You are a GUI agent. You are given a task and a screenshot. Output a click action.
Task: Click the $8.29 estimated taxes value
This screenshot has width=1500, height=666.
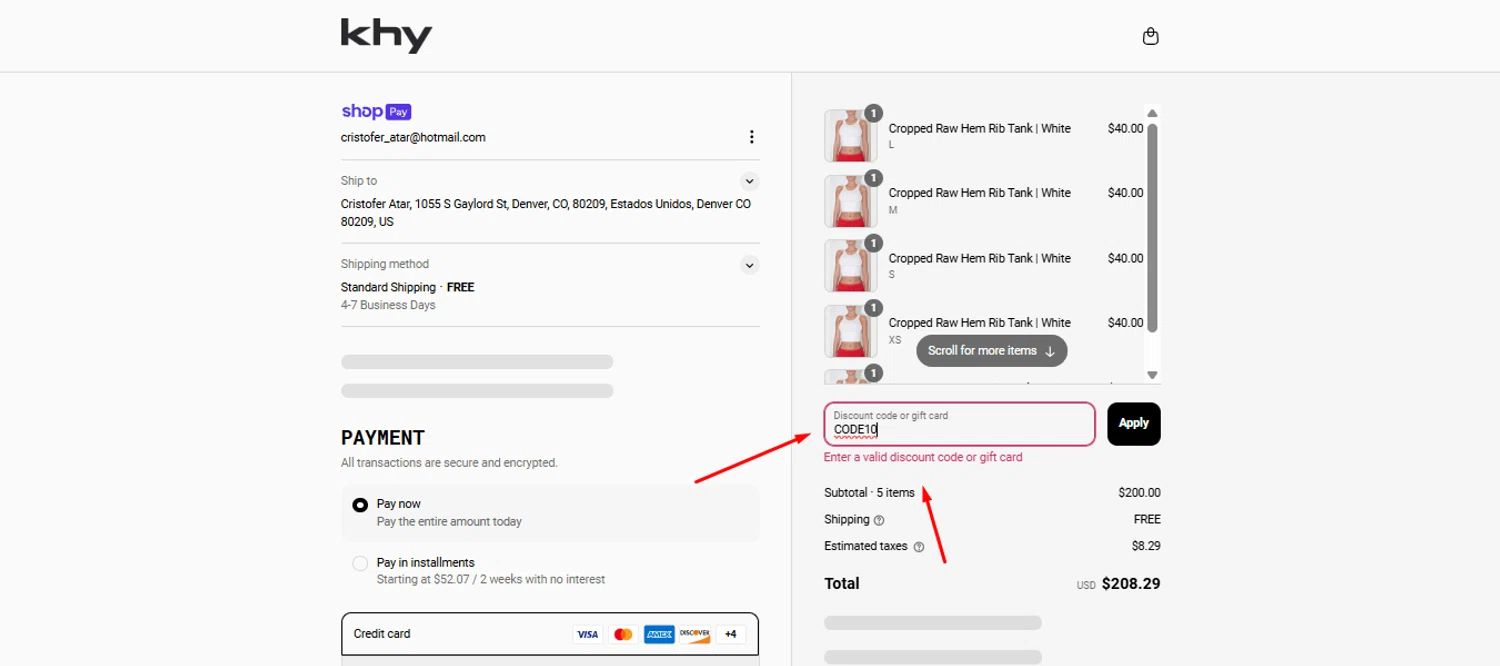(x=1145, y=547)
